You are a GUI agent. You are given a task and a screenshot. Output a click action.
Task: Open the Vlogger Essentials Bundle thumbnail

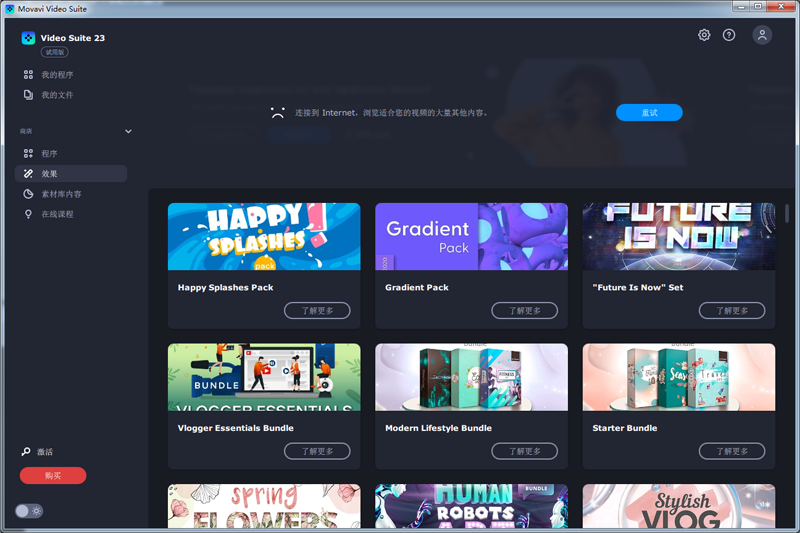(x=264, y=377)
